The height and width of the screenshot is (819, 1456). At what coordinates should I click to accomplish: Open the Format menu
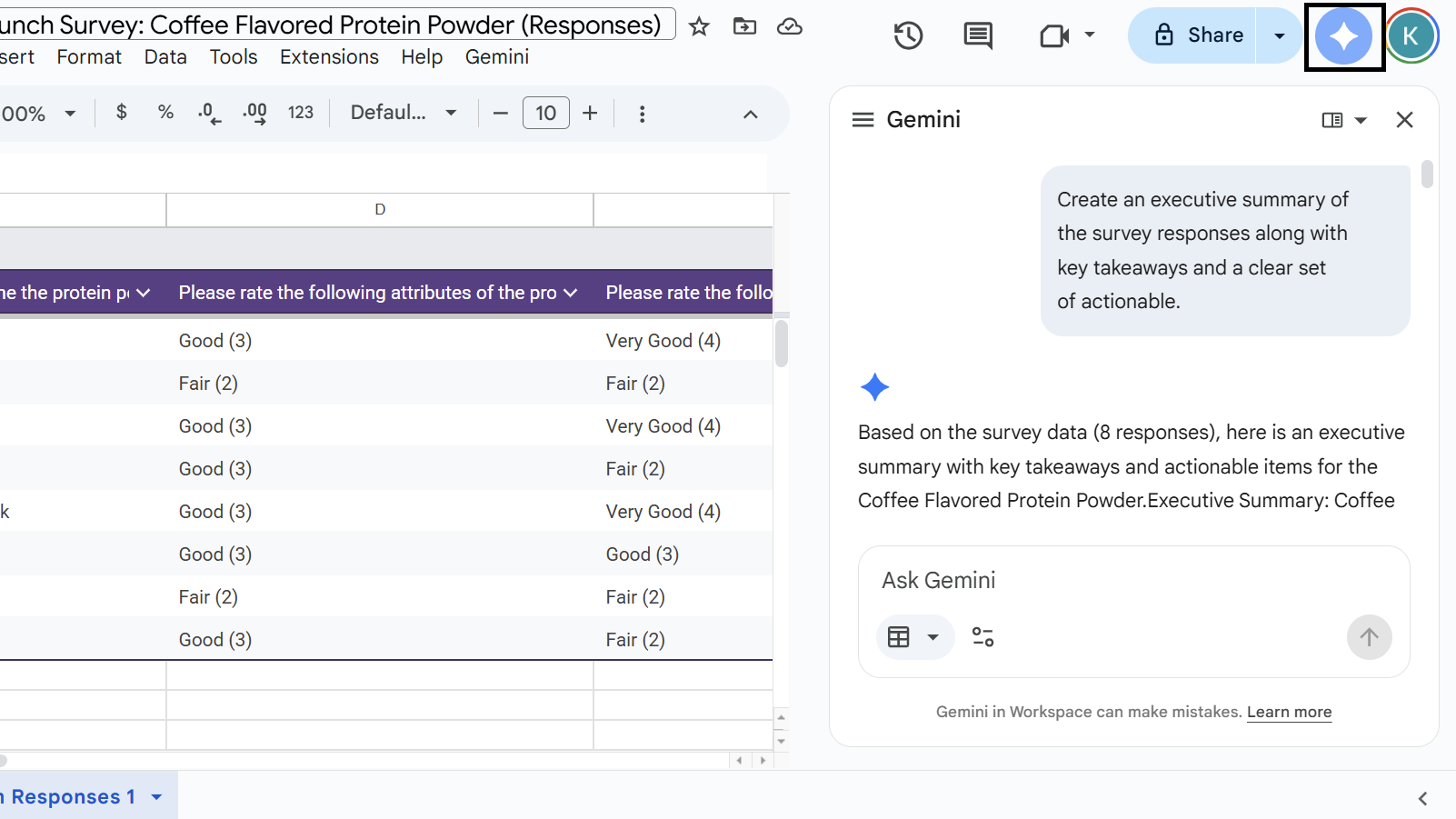tap(89, 57)
